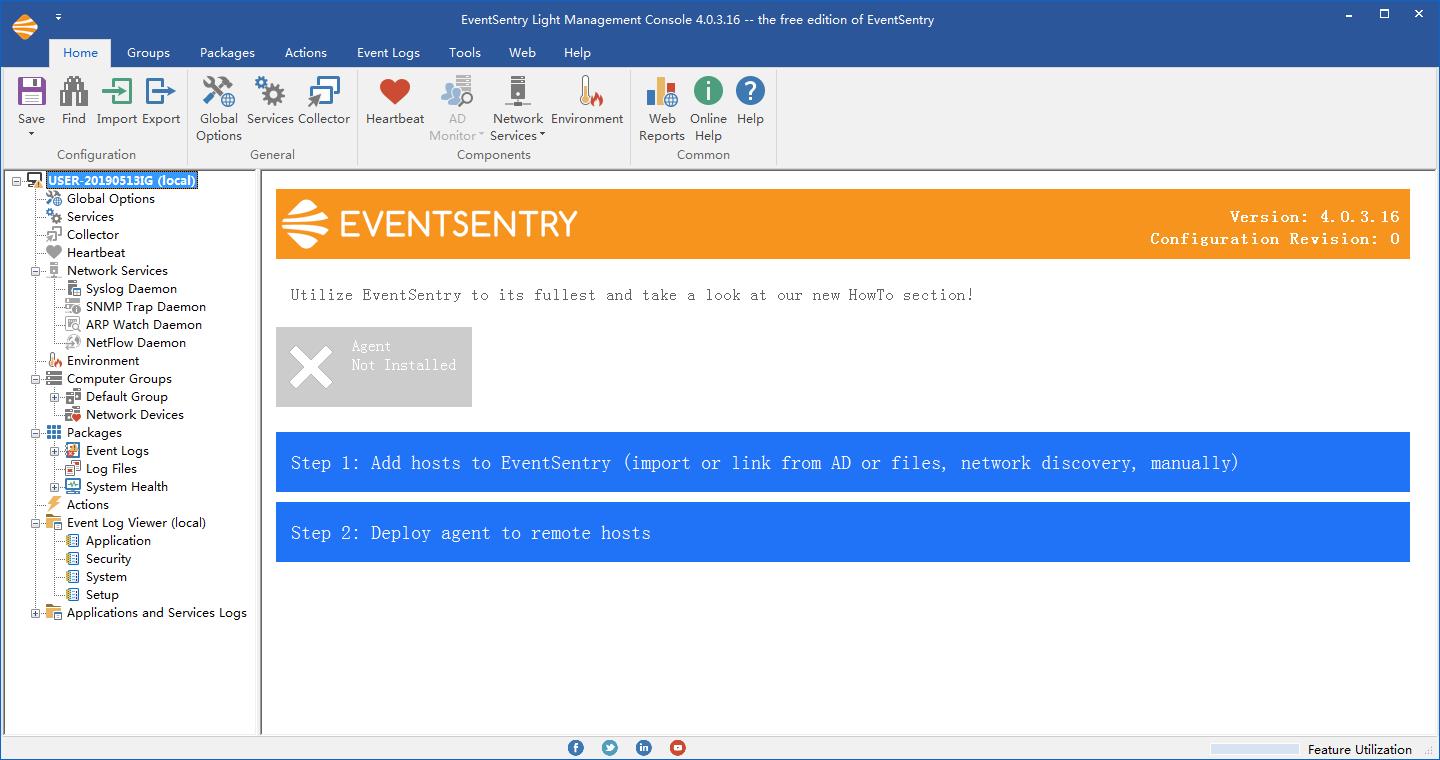The height and width of the screenshot is (760, 1440).
Task: Expand Applications and Services Logs node
Action: (x=36, y=613)
